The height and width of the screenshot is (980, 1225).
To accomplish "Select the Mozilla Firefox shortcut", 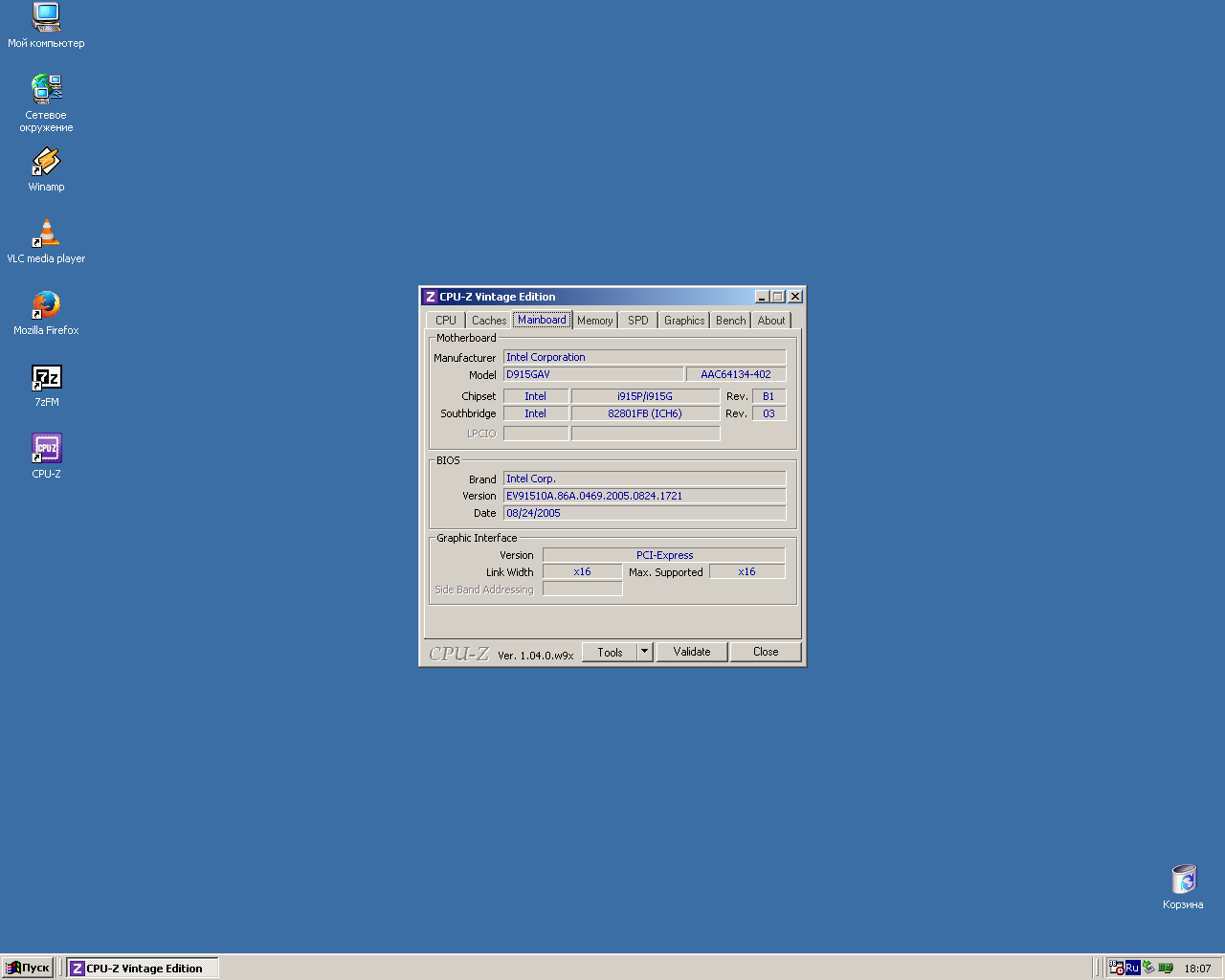I will 46,313.
